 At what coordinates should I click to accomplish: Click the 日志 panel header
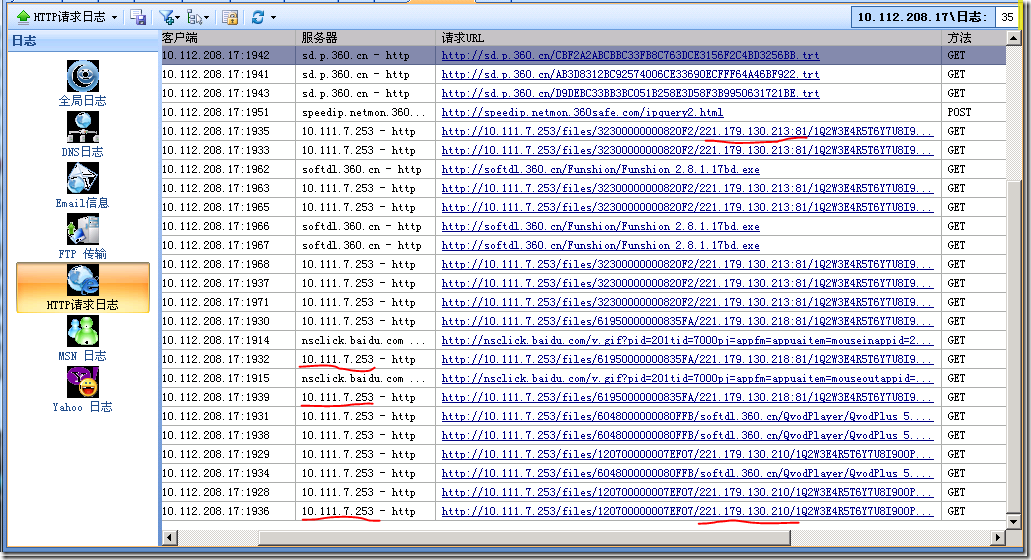84,41
